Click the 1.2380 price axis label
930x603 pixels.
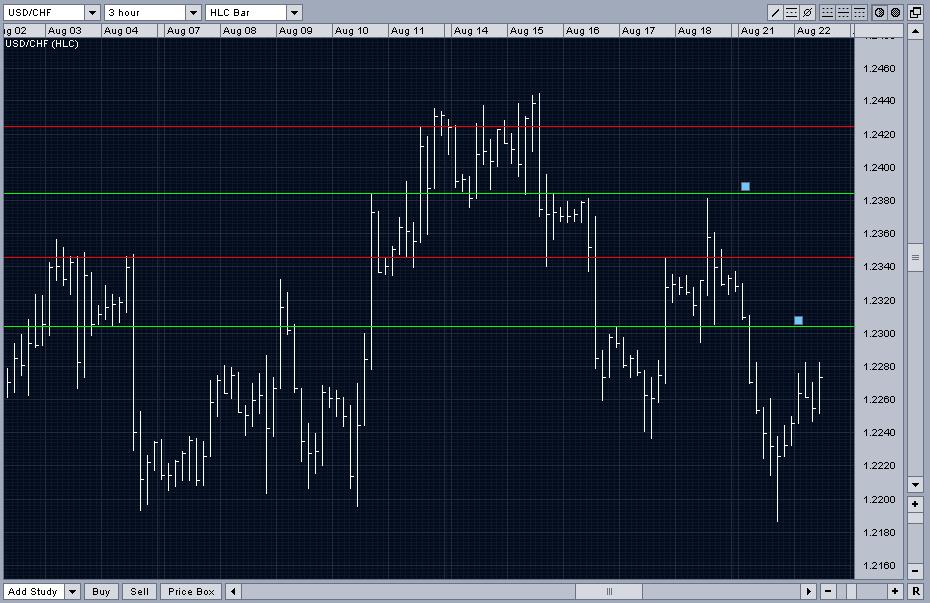coord(880,200)
